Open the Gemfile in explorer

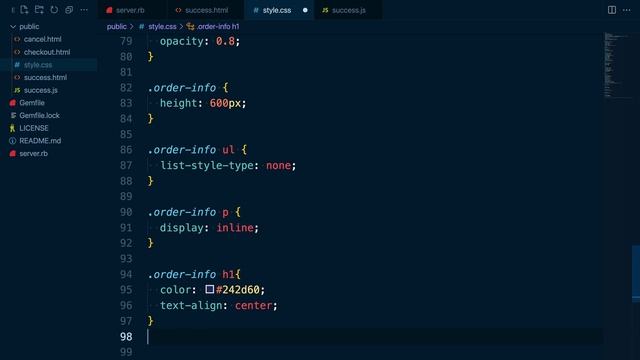(x=31, y=103)
